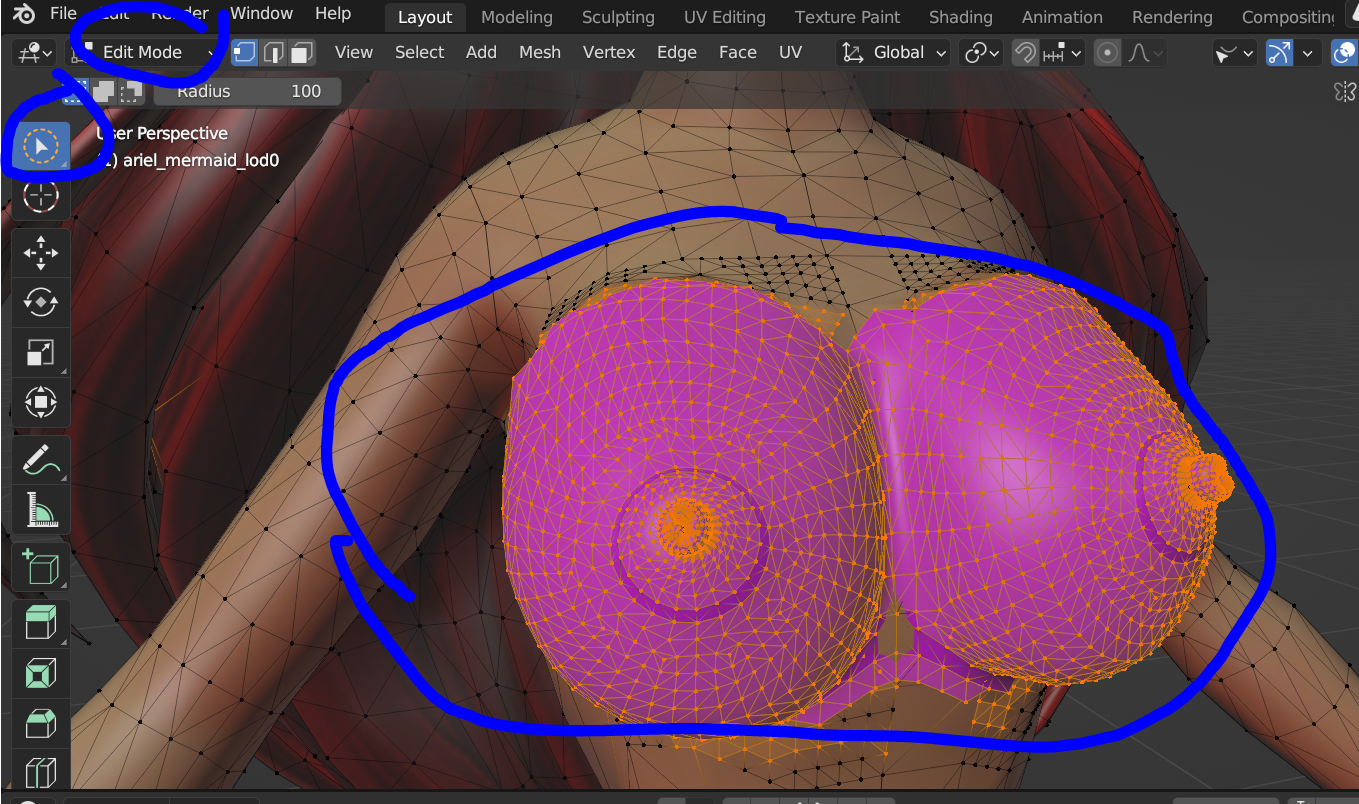Switch to face select mode
The image size is (1359, 804).
302,53
